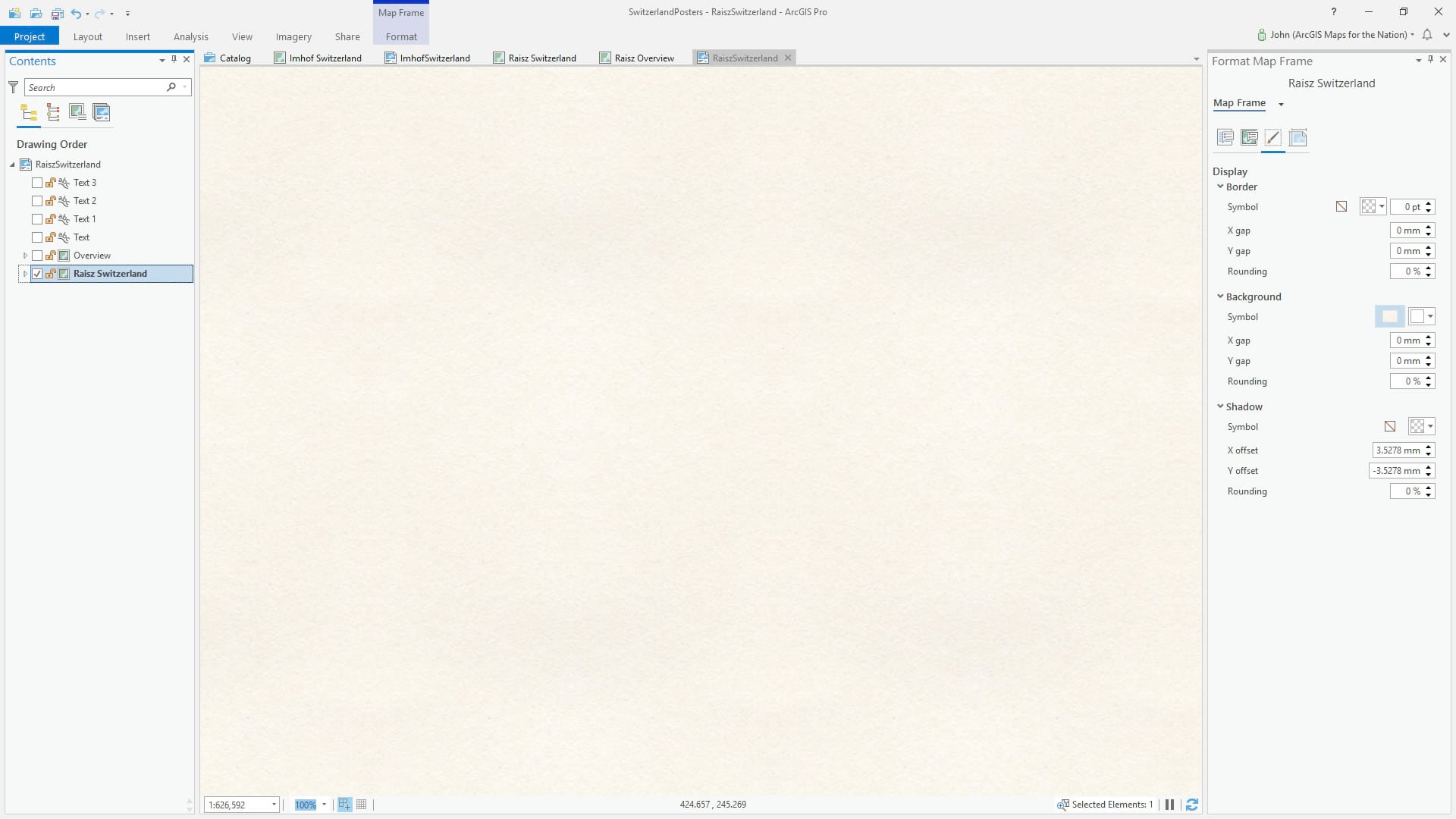Toggle visibility of Overview map frame
The height and width of the screenshot is (819, 1456).
tap(37, 256)
